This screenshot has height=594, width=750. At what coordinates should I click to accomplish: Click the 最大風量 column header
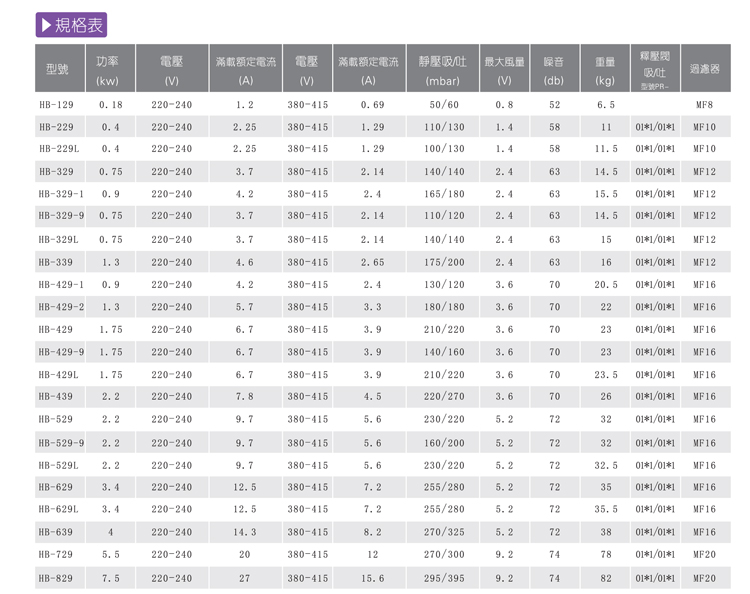click(504, 71)
